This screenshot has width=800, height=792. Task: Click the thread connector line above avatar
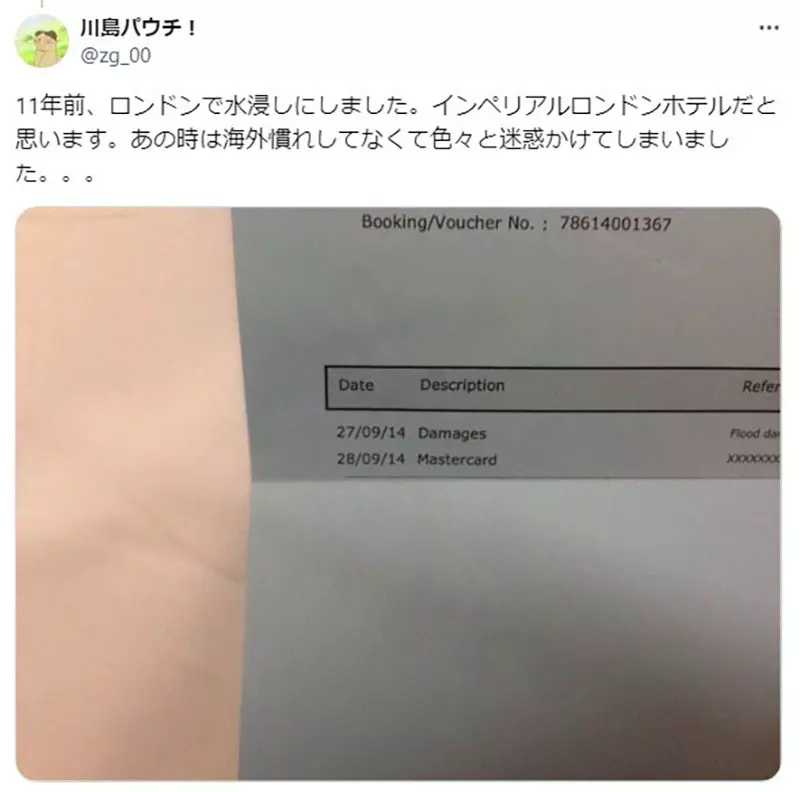pos(42,4)
